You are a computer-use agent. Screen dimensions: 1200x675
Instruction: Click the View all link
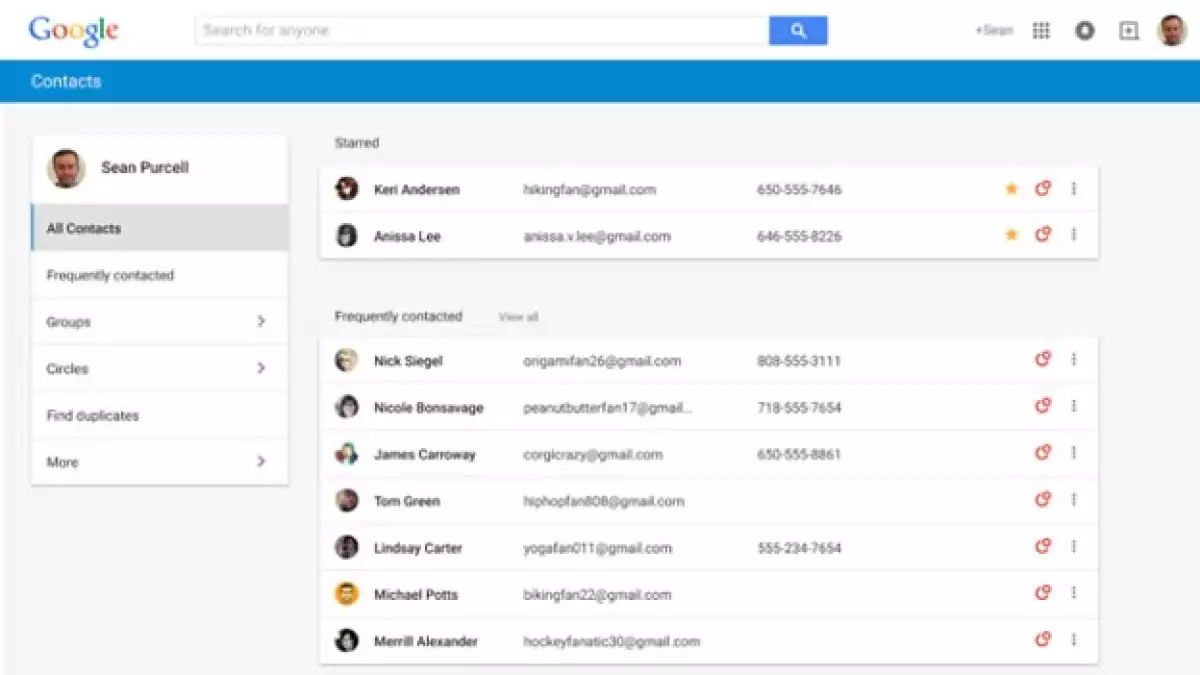click(518, 317)
